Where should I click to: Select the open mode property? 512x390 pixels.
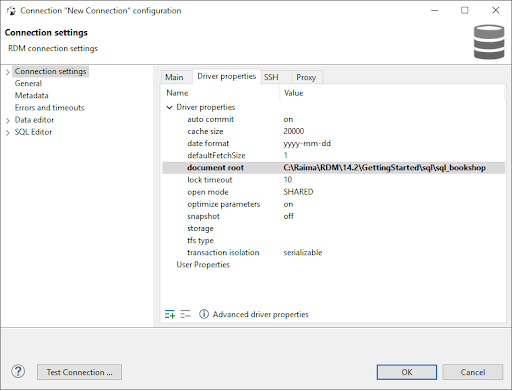tap(333, 192)
